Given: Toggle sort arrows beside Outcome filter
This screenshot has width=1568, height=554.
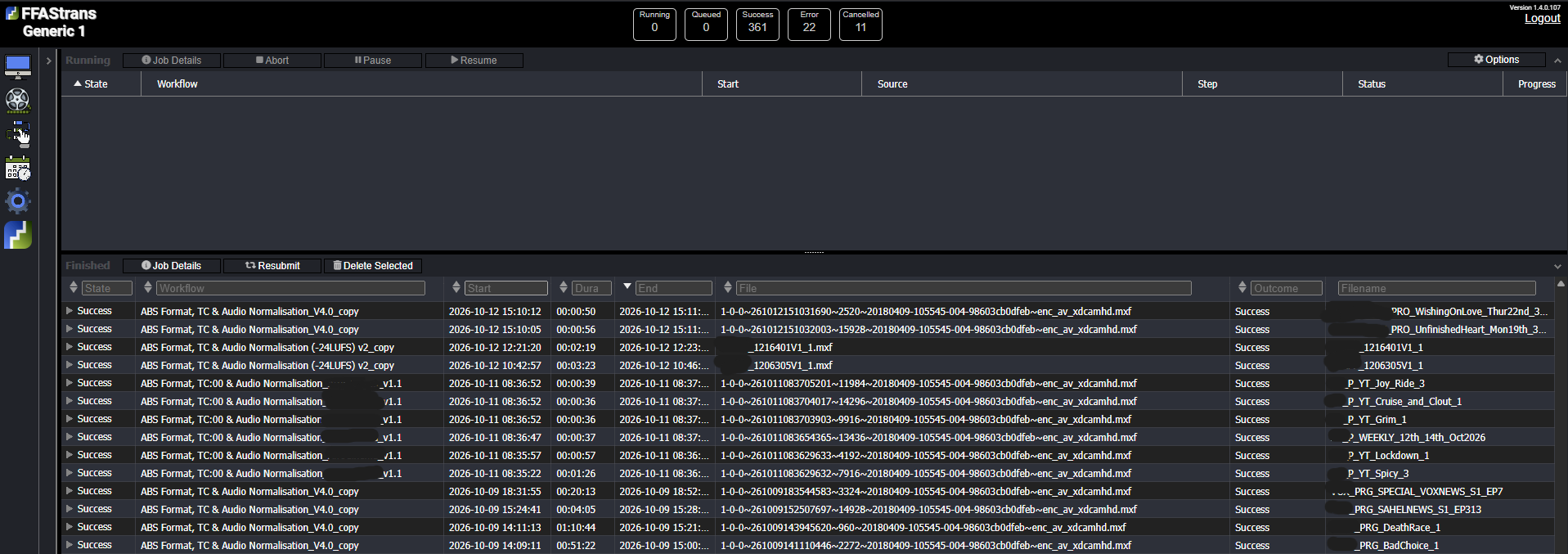Looking at the screenshot, I should [1242, 287].
